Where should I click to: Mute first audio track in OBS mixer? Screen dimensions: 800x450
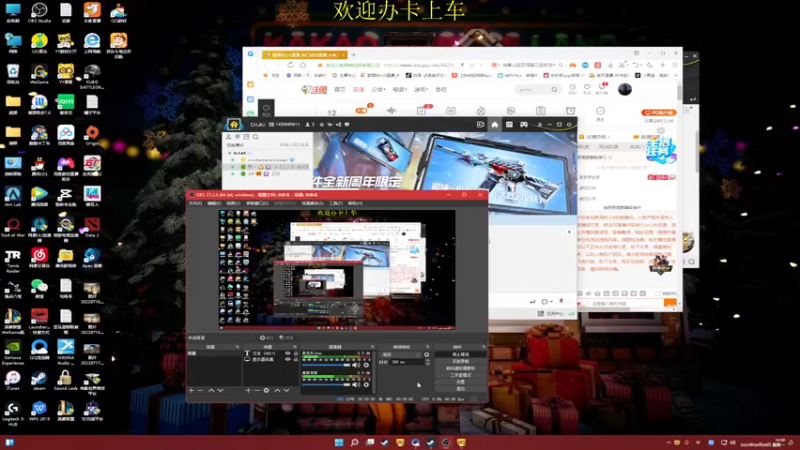tap(356, 365)
